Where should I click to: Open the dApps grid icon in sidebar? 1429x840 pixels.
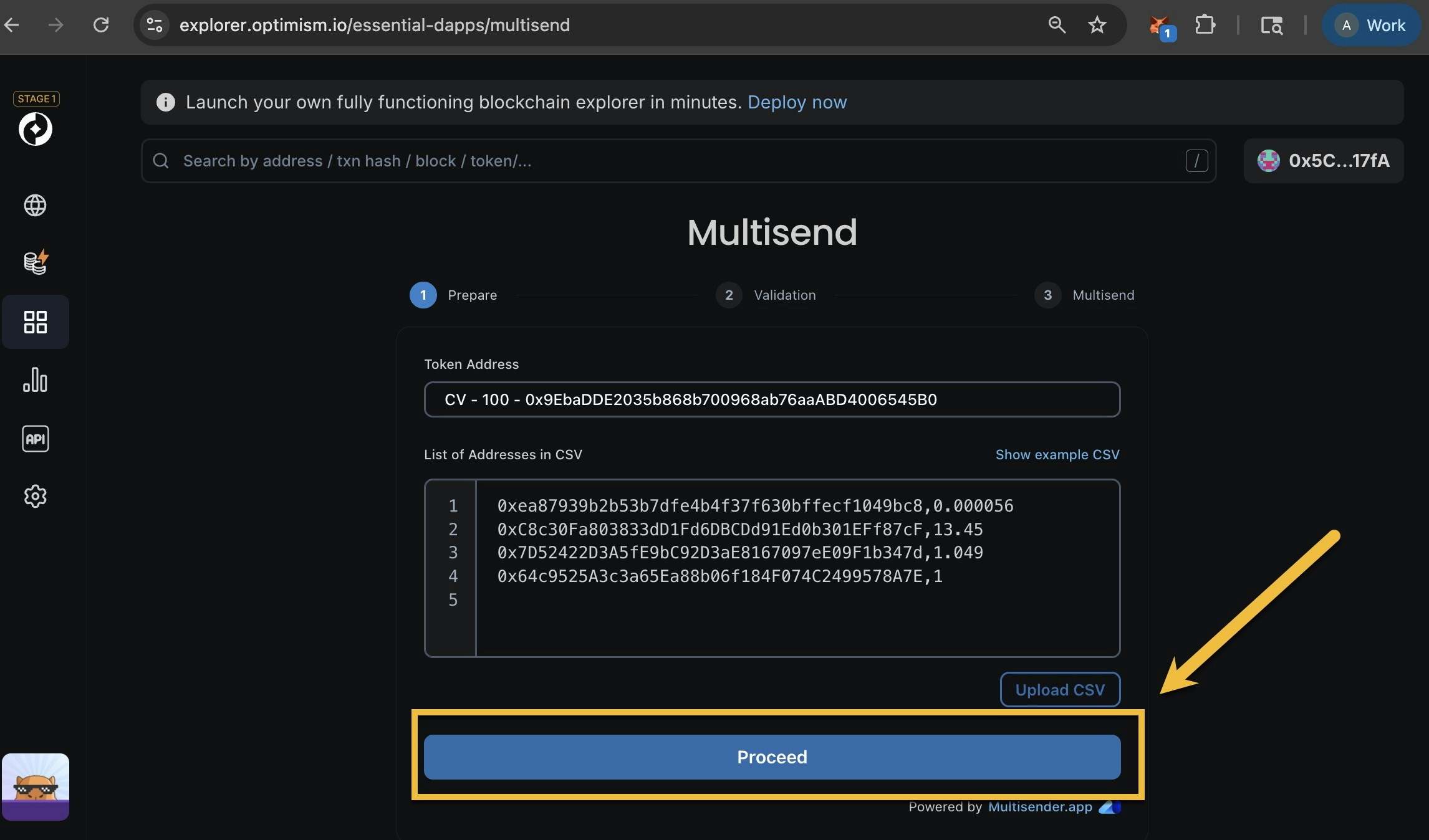(x=36, y=322)
